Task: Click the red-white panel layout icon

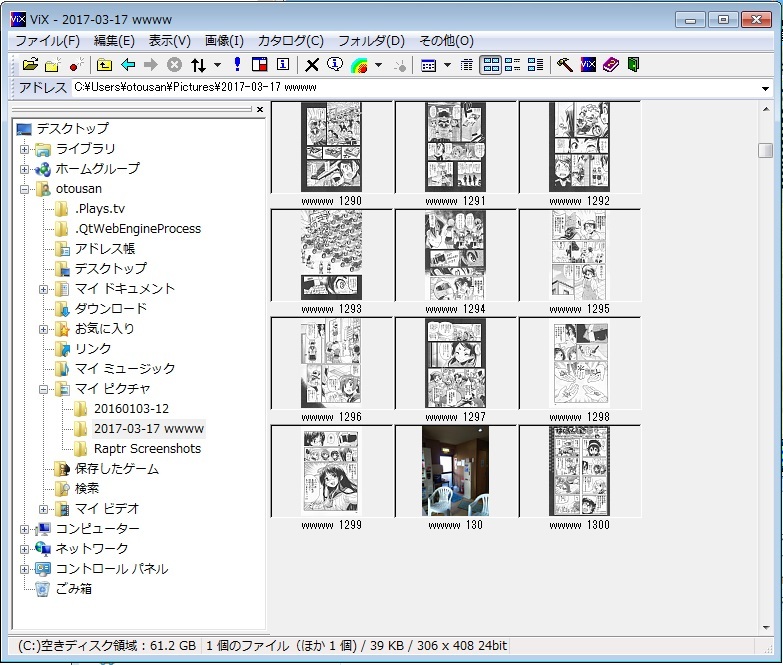Action: (260, 65)
